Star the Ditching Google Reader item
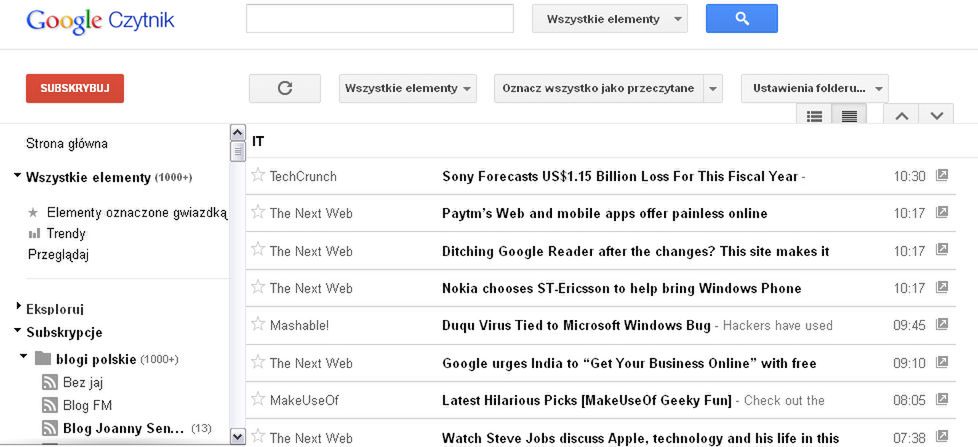 (258, 250)
